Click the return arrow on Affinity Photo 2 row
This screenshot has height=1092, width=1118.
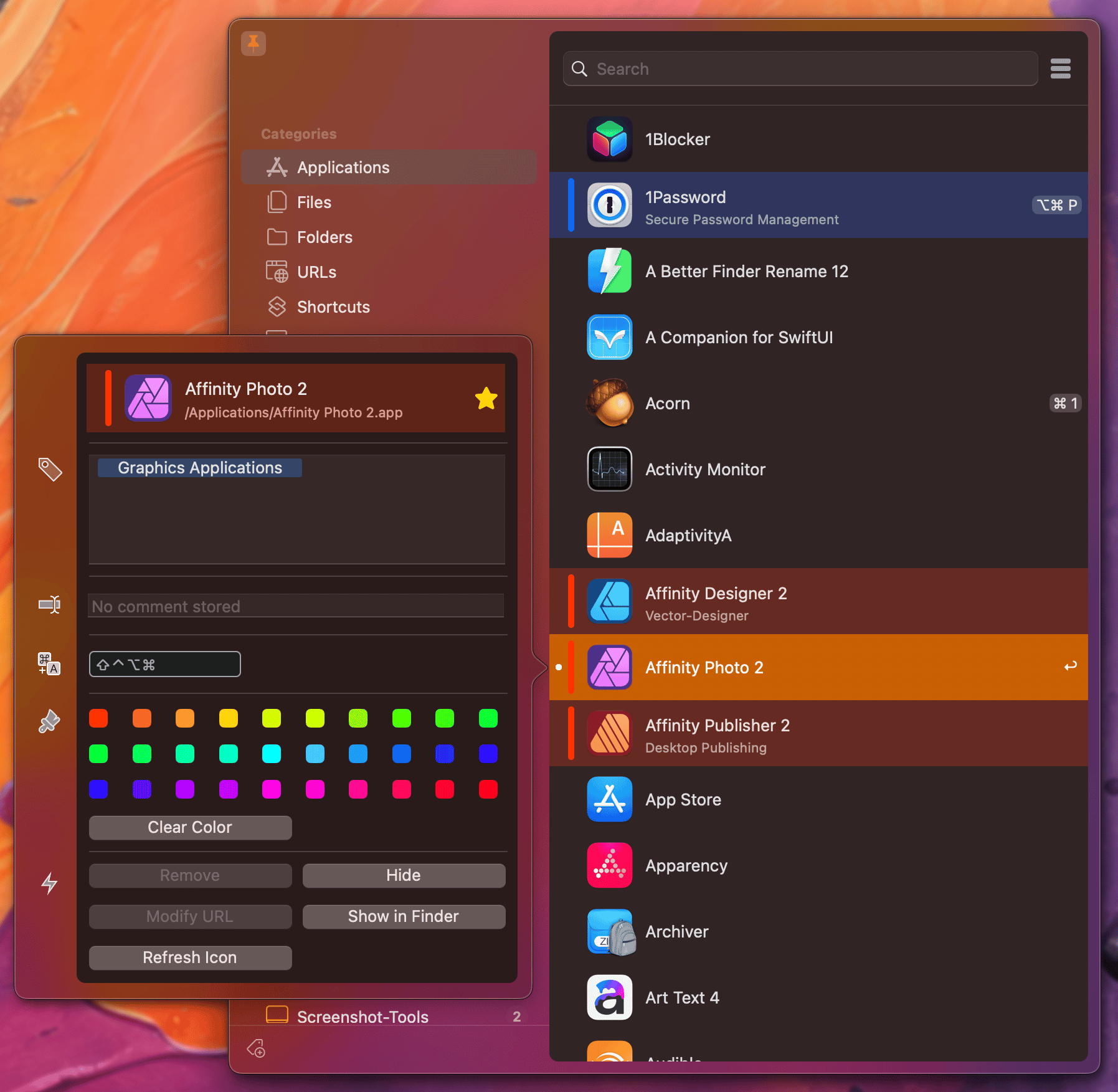1070,667
